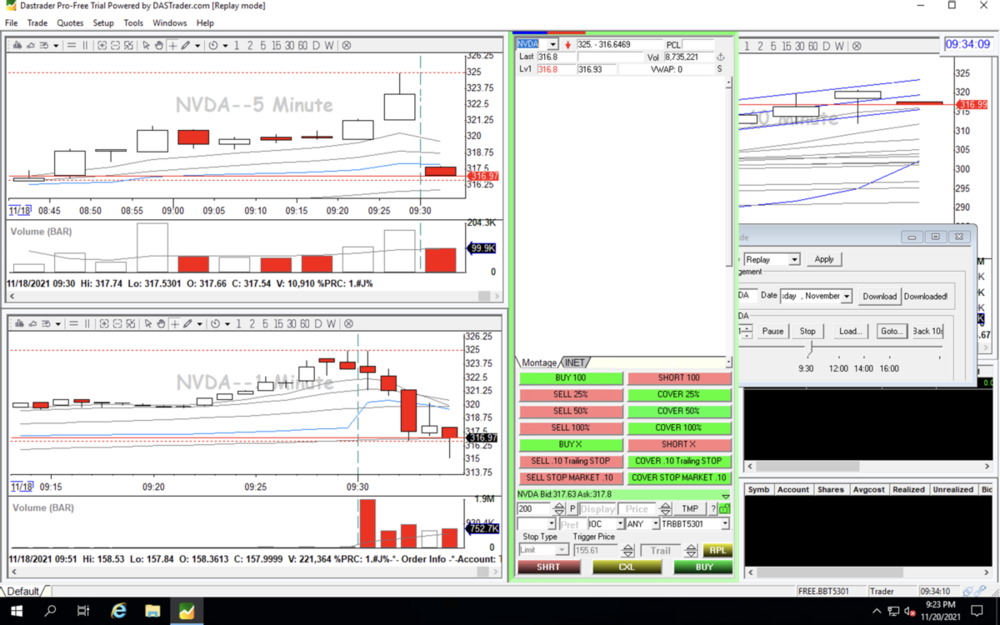Select the hand pan tool on chart toolbar
The width and height of the screenshot is (1000, 625).
pos(159,44)
